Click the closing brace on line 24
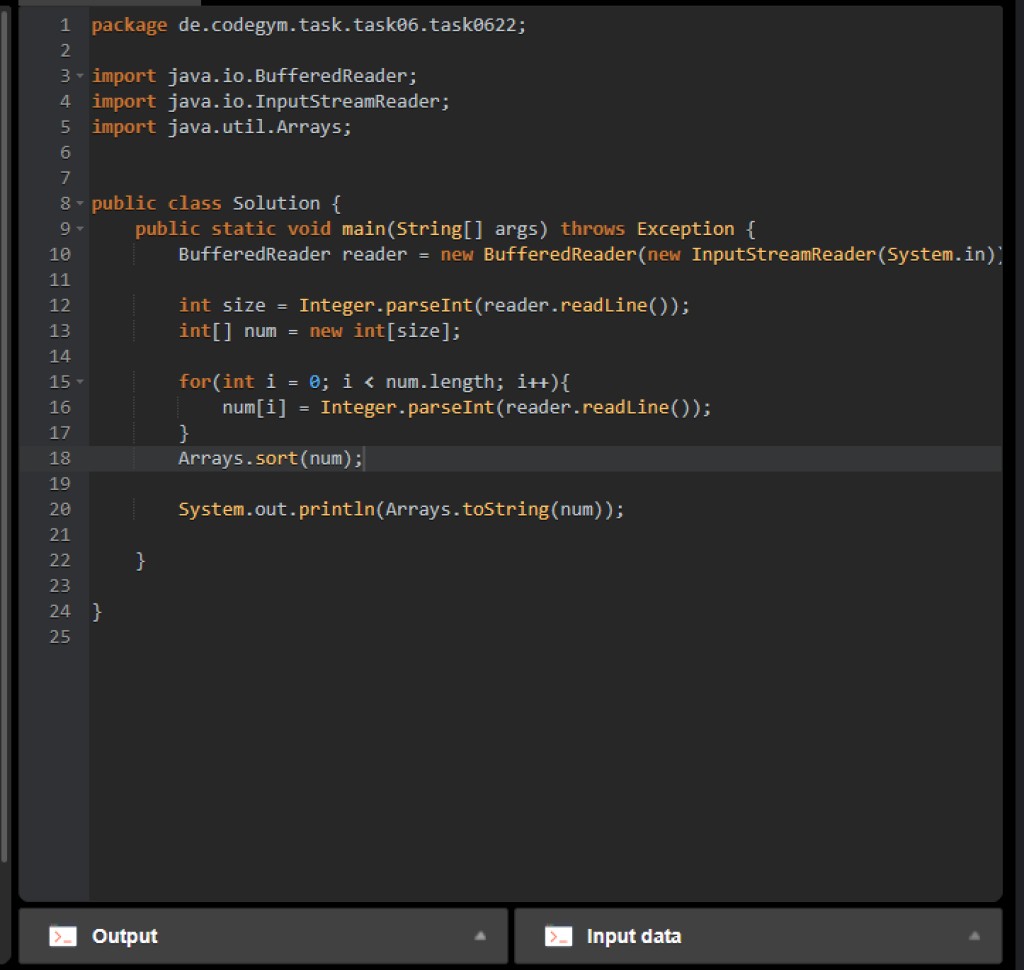The height and width of the screenshot is (970, 1024). pyautogui.click(x=97, y=611)
